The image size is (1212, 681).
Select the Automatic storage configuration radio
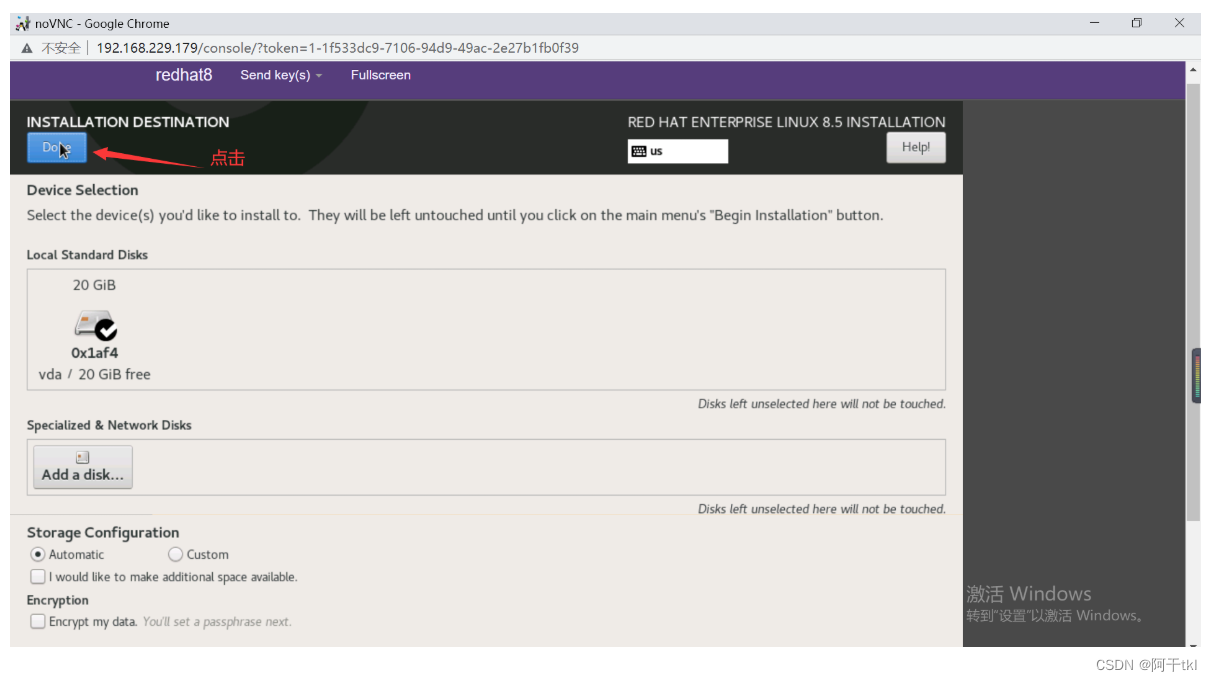click(38, 554)
